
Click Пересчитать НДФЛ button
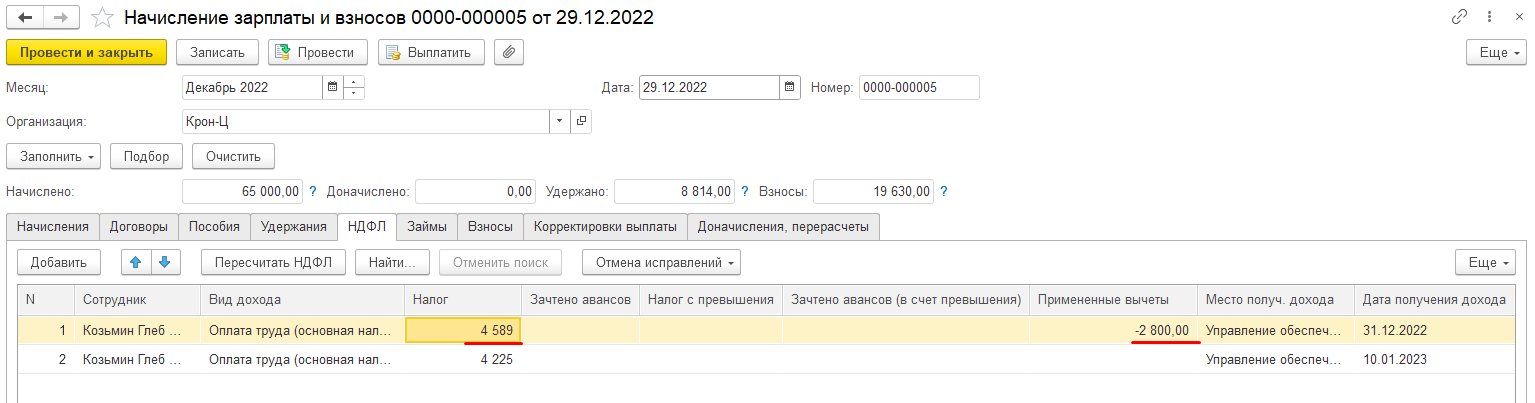pyautogui.click(x=274, y=262)
